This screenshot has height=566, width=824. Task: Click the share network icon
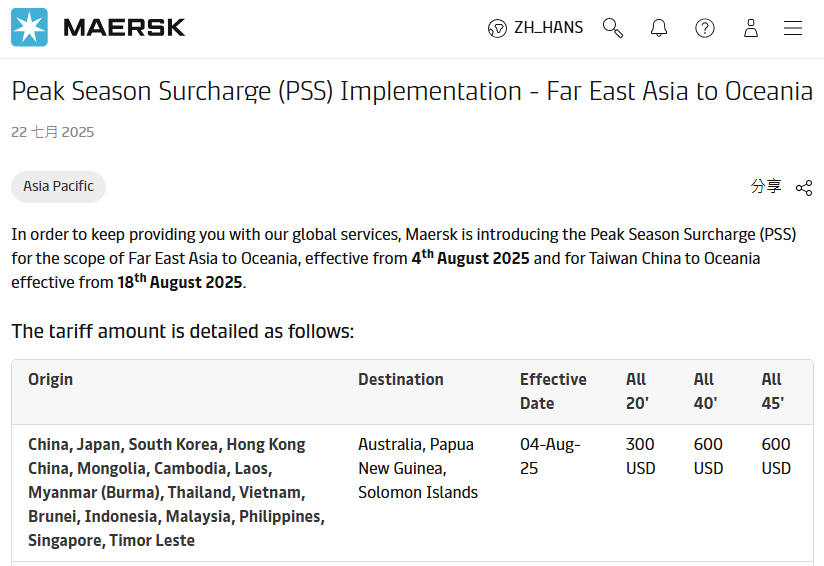coord(804,188)
